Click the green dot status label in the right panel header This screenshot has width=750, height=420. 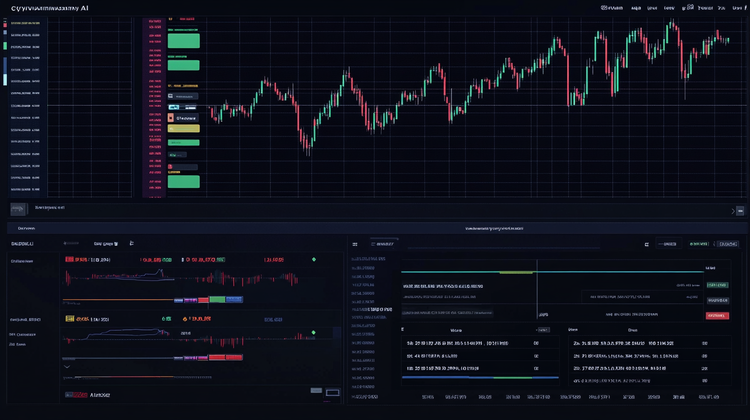point(699,244)
